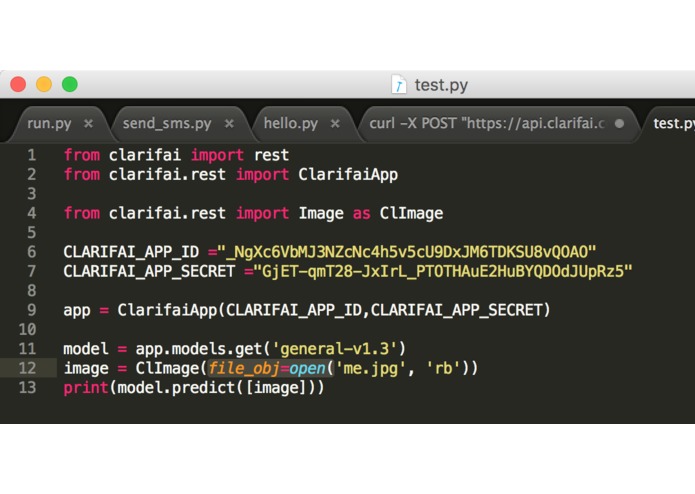Click 'import' keyword on line 1

(x=217, y=155)
